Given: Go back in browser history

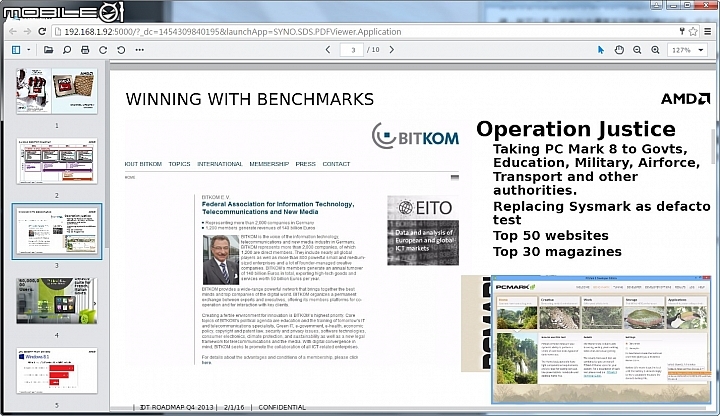Looking at the screenshot, I should pyautogui.click(x=13, y=31).
